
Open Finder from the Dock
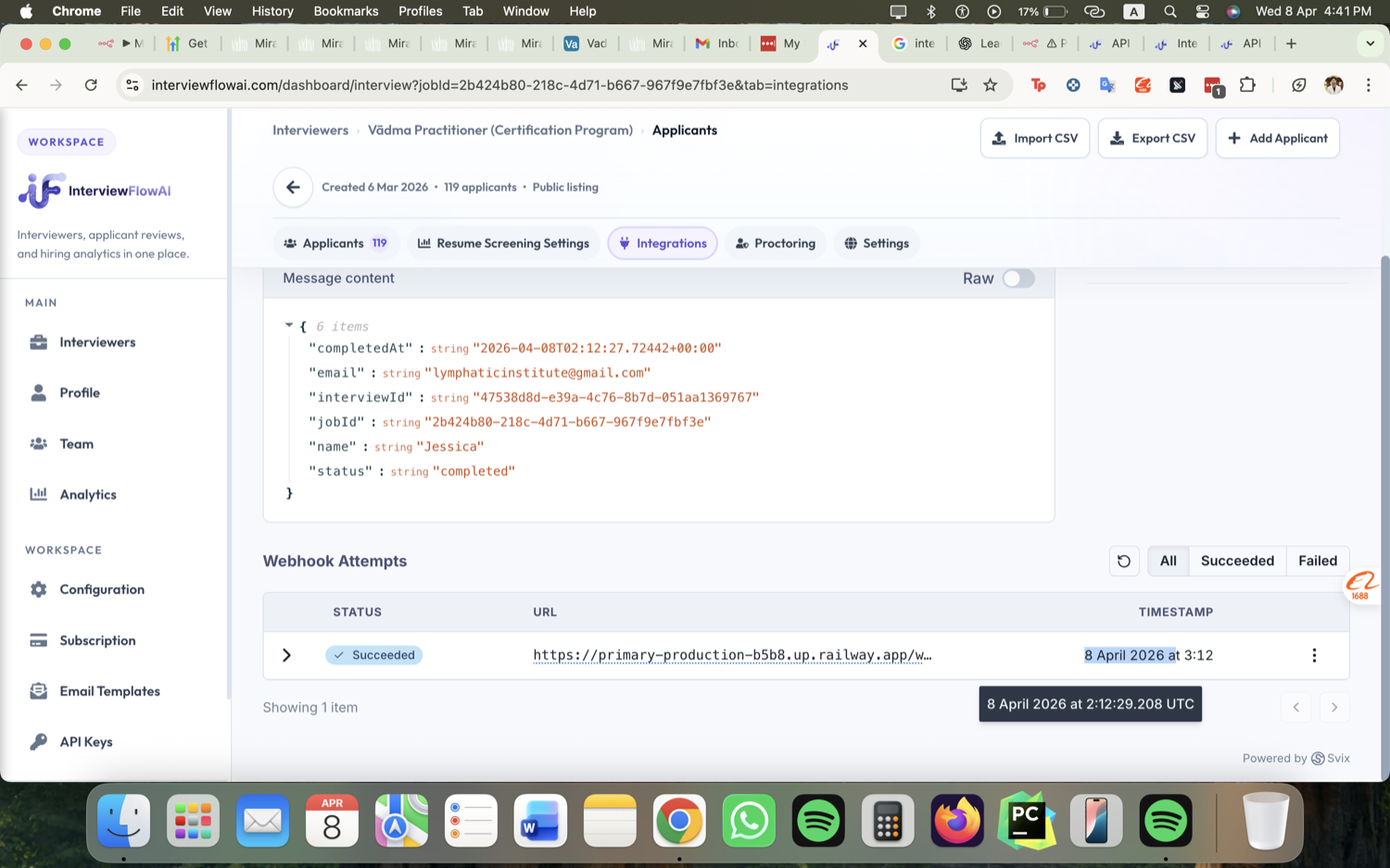click(x=123, y=821)
